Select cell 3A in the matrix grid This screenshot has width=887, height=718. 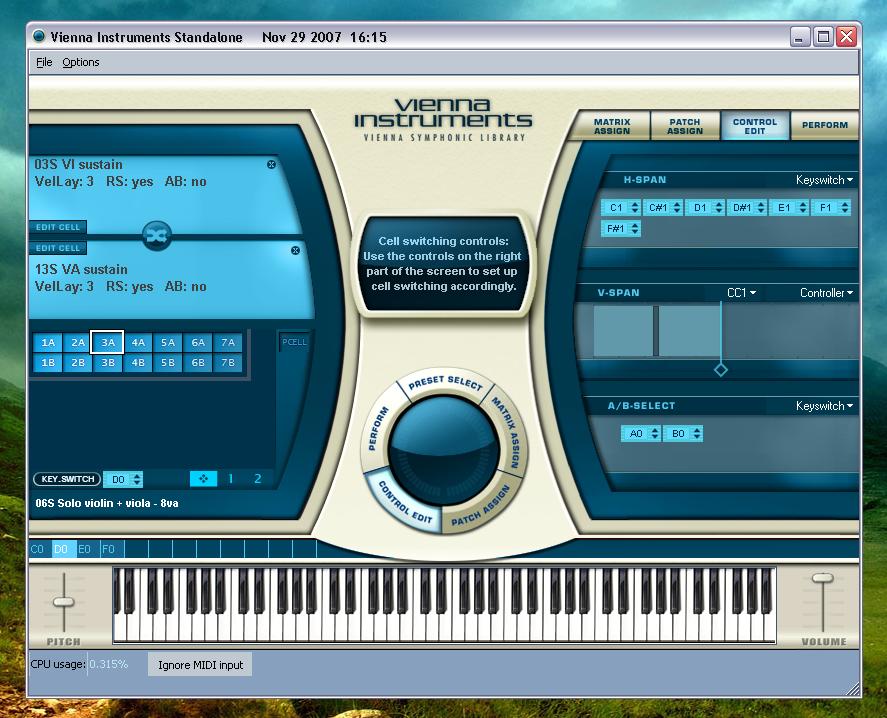107,342
